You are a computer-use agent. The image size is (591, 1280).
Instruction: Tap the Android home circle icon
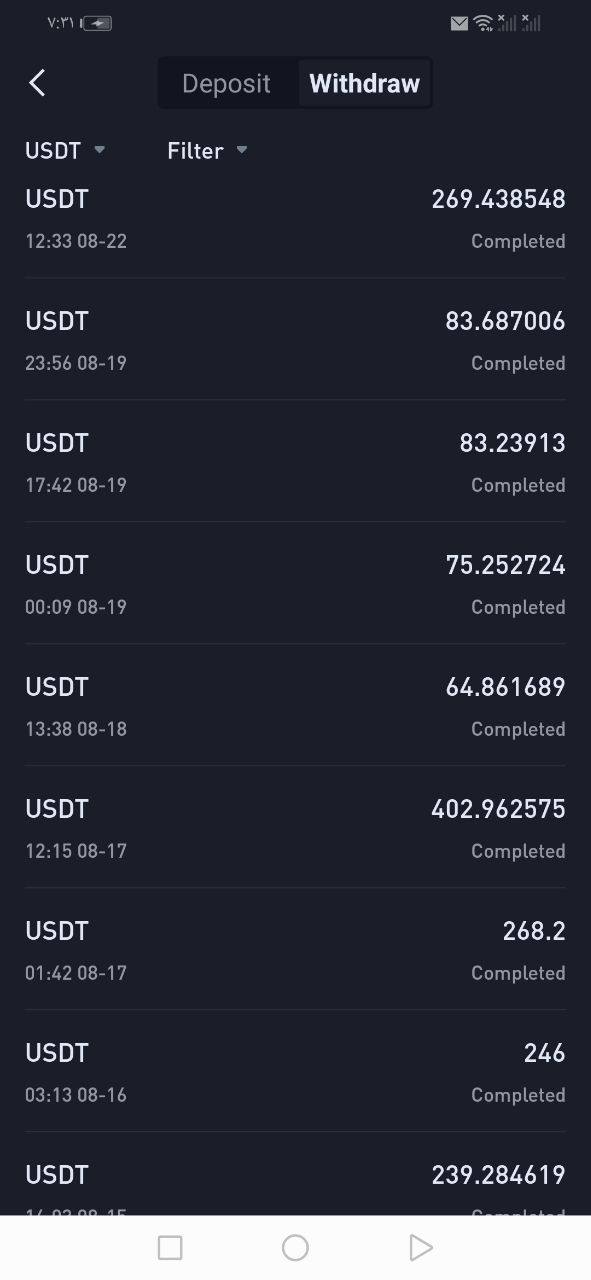pos(295,1247)
